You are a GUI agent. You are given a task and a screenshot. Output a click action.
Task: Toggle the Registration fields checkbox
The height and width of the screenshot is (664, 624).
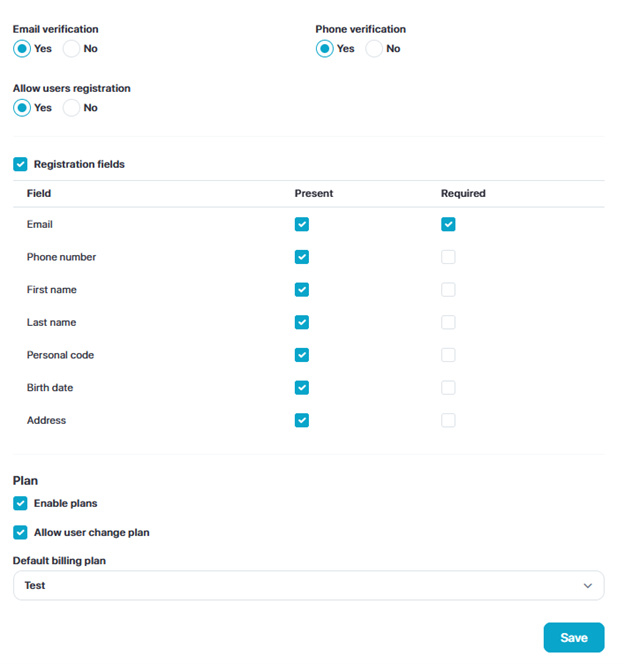tap(20, 164)
